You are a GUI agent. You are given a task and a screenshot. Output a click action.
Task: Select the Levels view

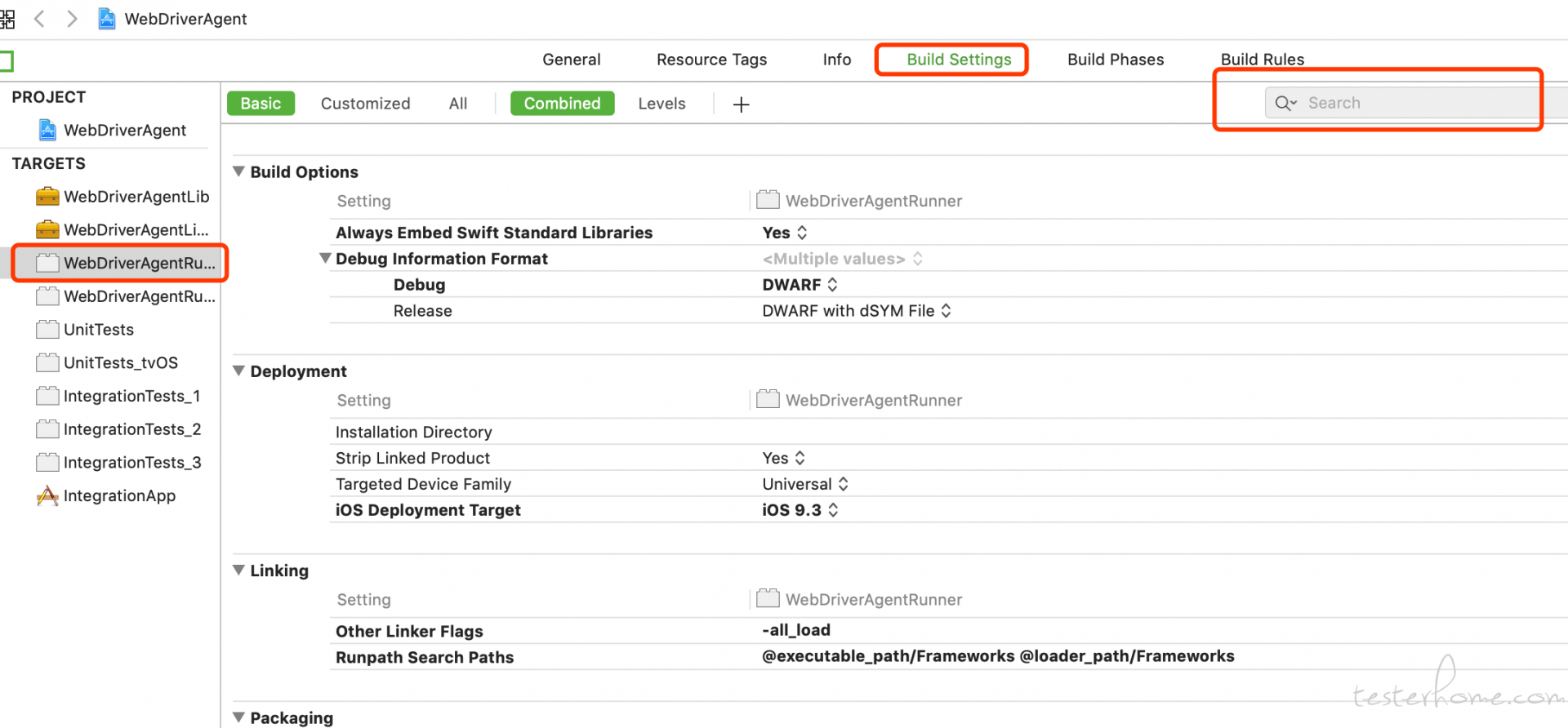click(661, 104)
